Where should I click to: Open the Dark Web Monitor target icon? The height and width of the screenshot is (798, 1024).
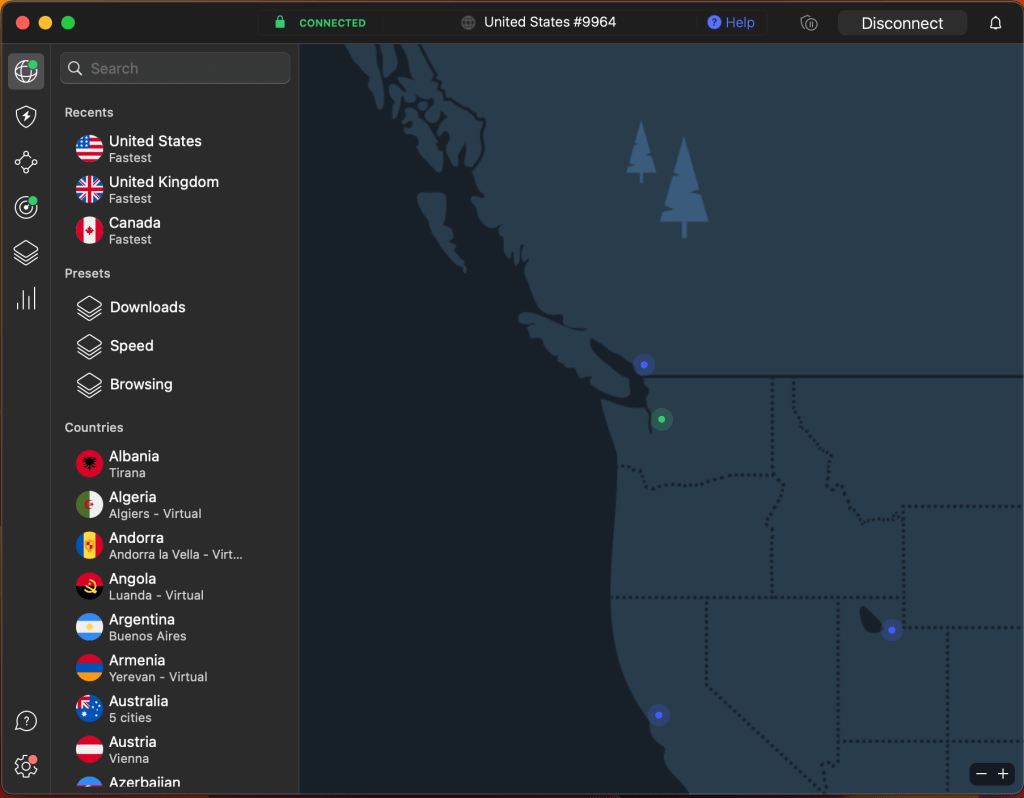click(x=26, y=207)
